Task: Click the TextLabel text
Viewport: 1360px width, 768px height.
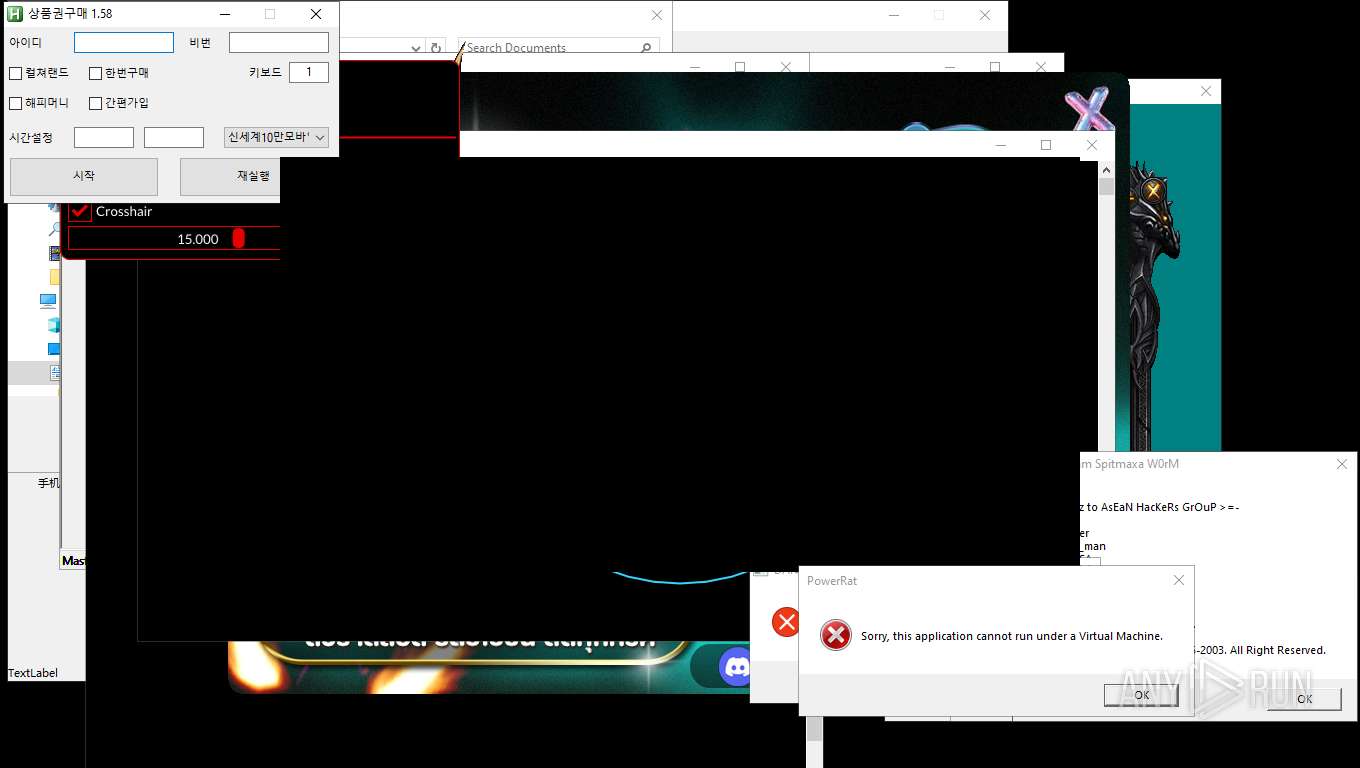Action: point(33,673)
